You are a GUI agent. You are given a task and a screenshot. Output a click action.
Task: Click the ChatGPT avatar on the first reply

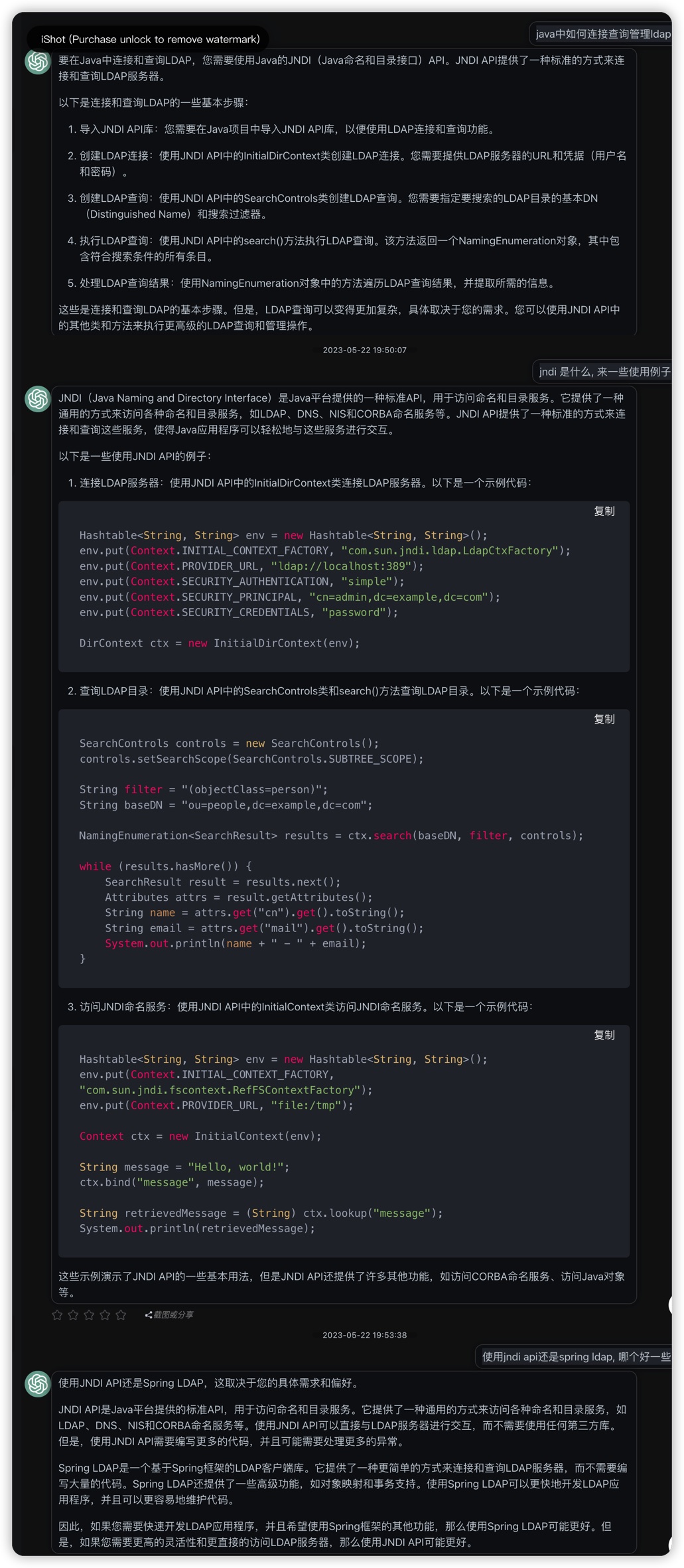(x=38, y=61)
